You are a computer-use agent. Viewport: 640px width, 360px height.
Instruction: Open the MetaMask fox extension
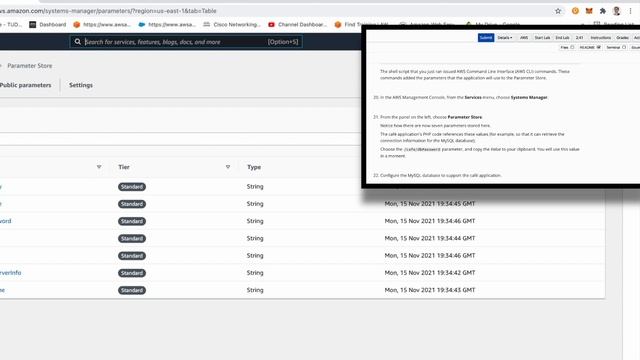click(589, 11)
